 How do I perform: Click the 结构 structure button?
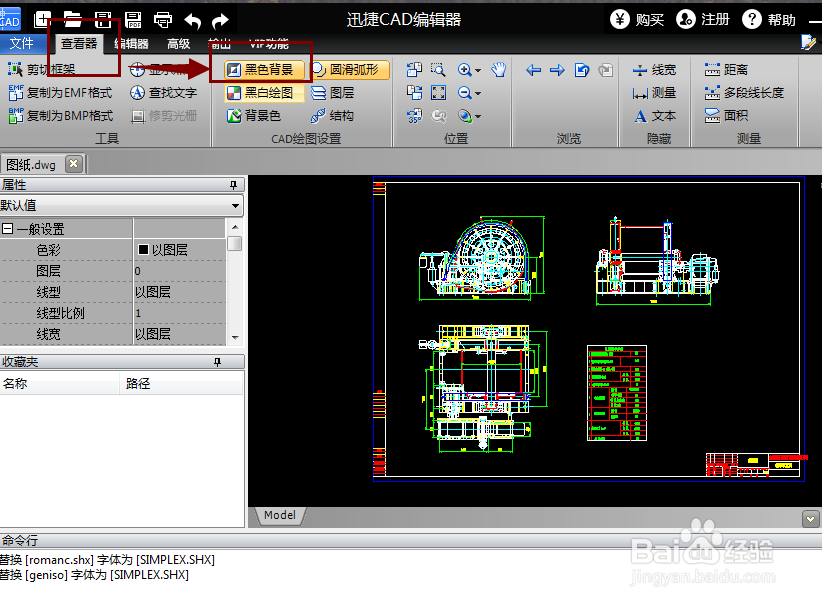coord(333,116)
